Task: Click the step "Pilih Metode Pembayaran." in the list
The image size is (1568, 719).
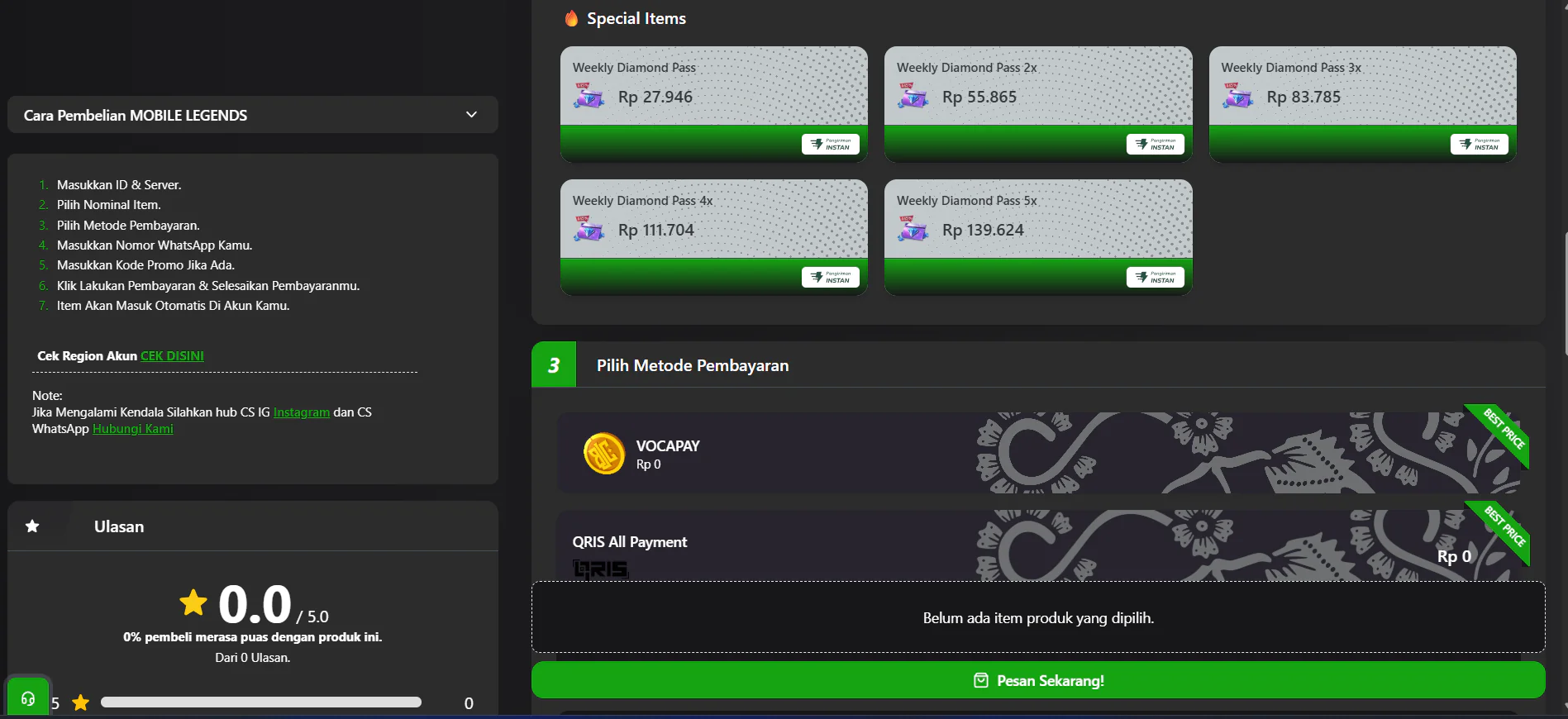Action: point(128,226)
